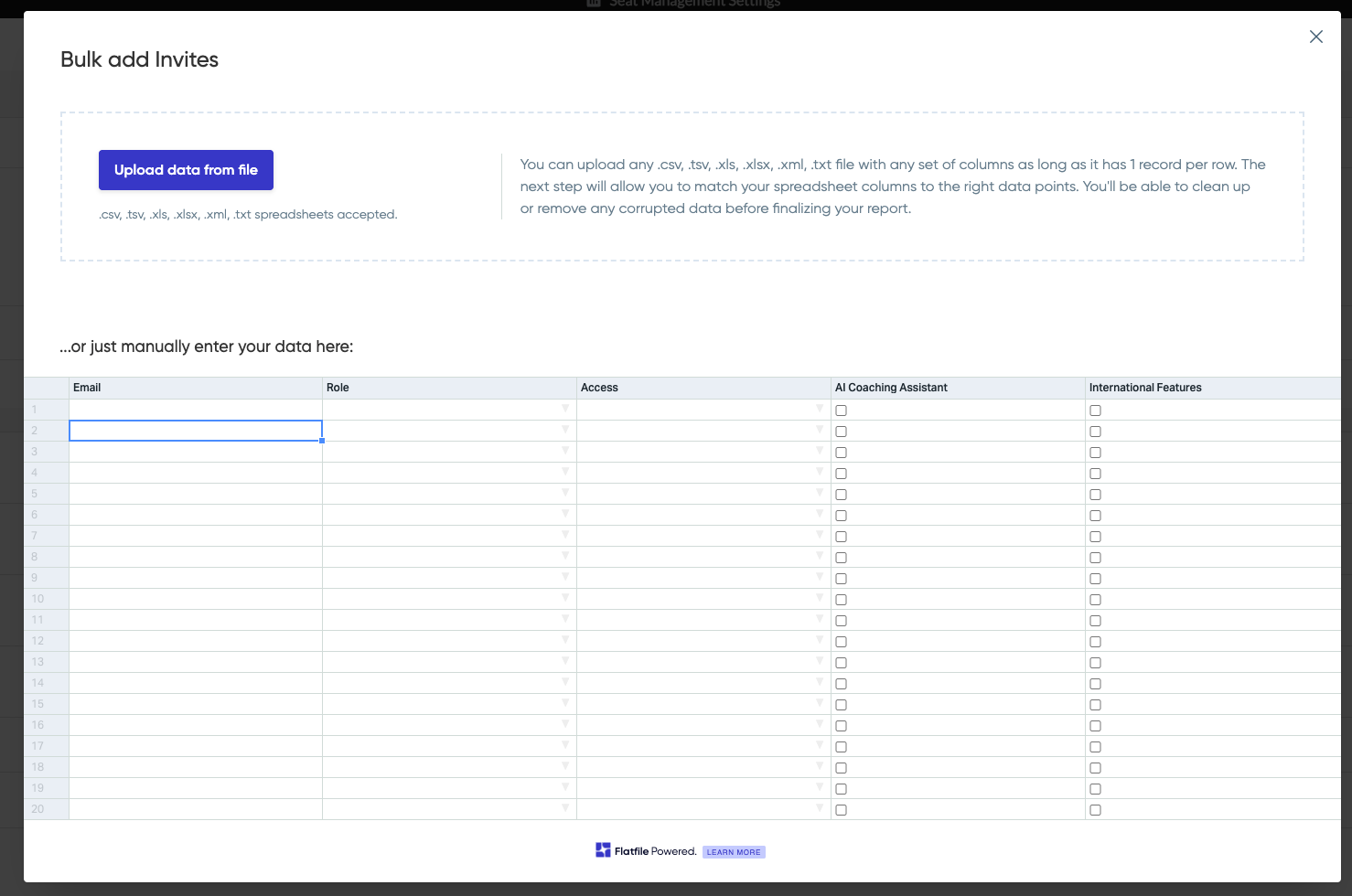Viewport: 1352px width, 896px height.
Task: Click the "Bulk add Invites" heading
Action: 139,59
